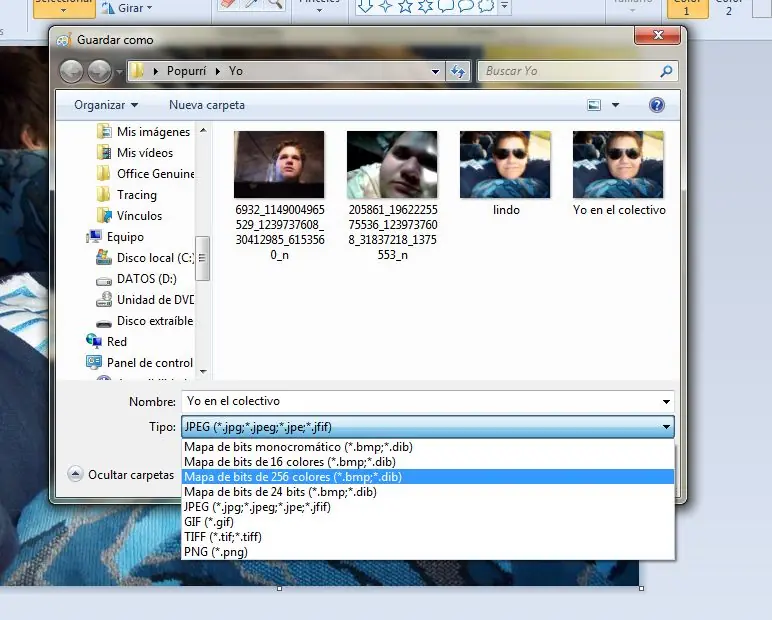772x620 pixels.
Task: Choose Mapa de bits monocromático option
Action: [x=428, y=447]
